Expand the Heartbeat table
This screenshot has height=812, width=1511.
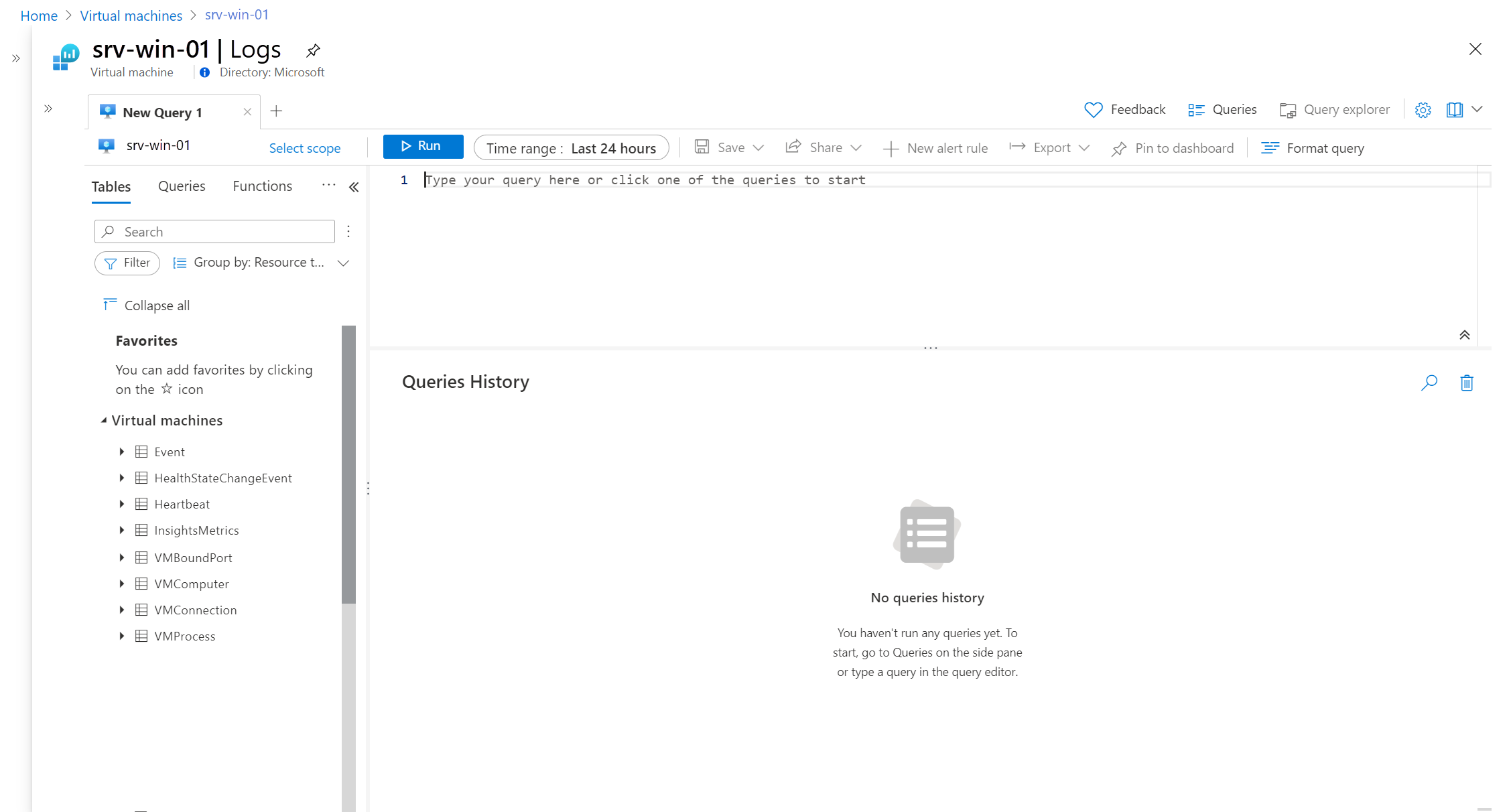[x=122, y=504]
